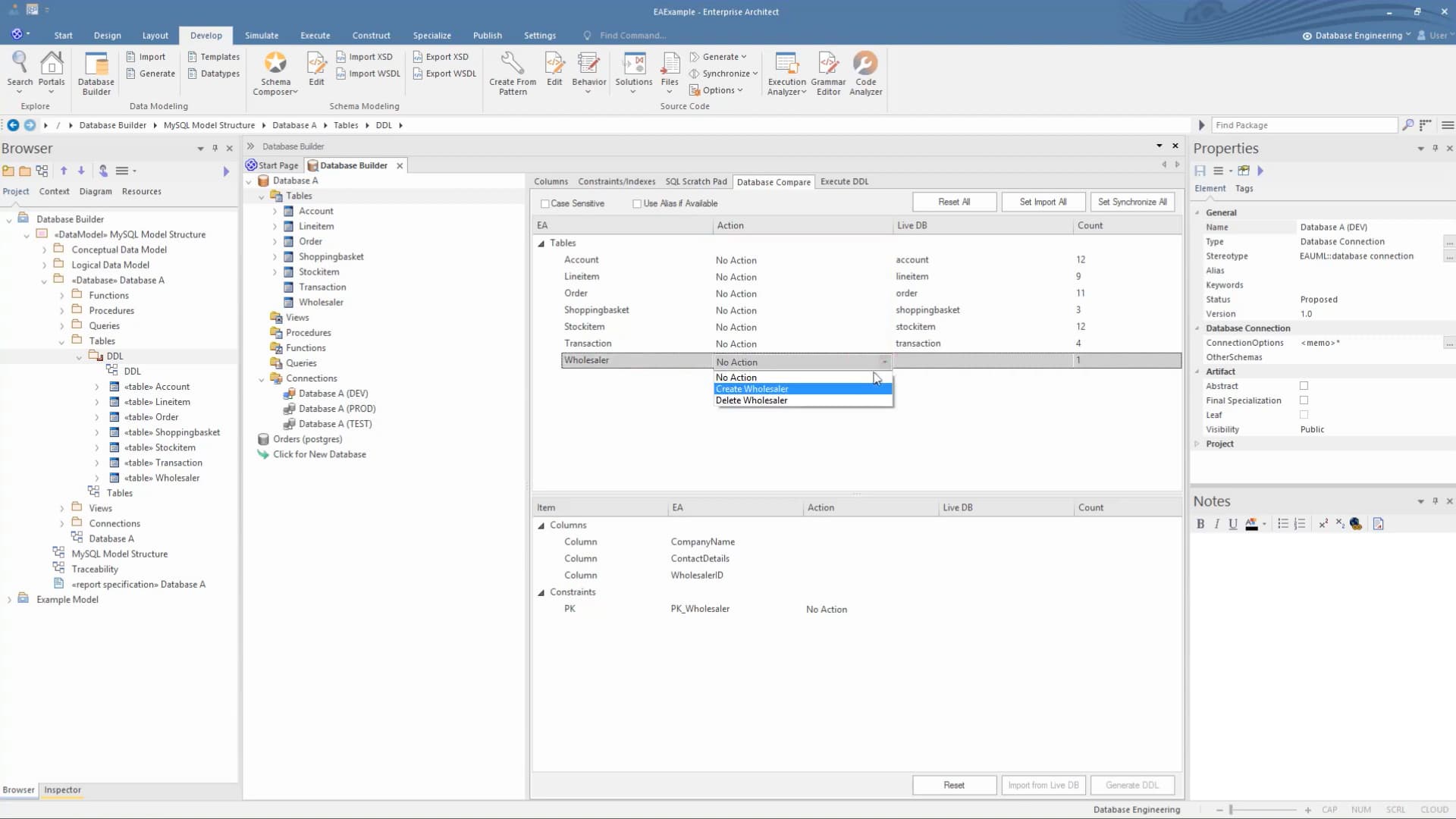Expand the Conceptual Data Model package

point(44,249)
